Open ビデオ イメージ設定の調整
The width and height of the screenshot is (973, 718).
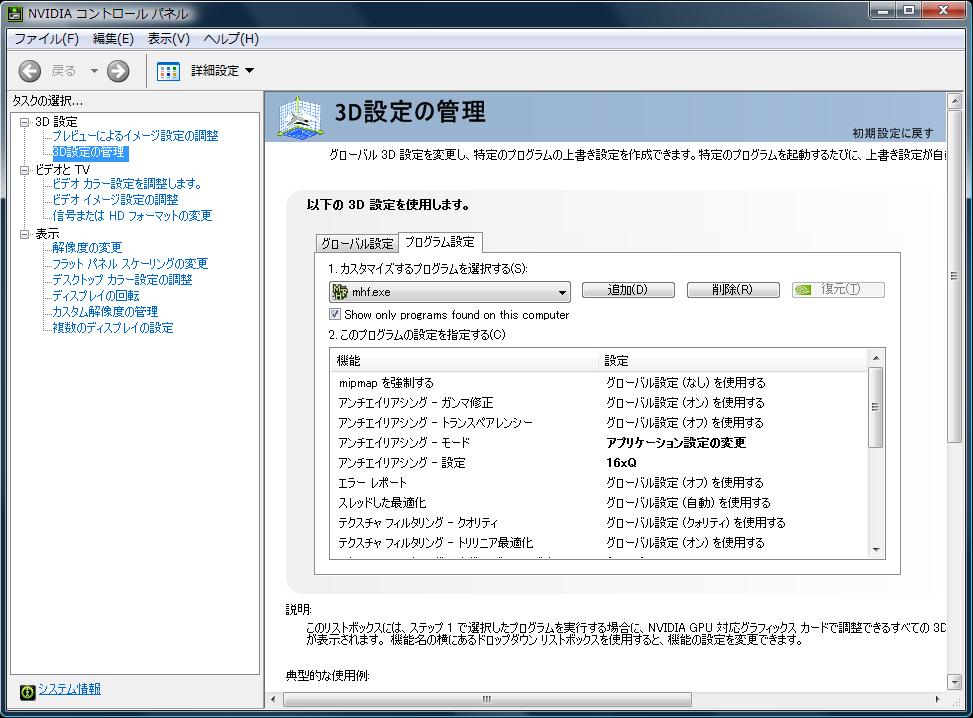pyautogui.click(x=115, y=200)
